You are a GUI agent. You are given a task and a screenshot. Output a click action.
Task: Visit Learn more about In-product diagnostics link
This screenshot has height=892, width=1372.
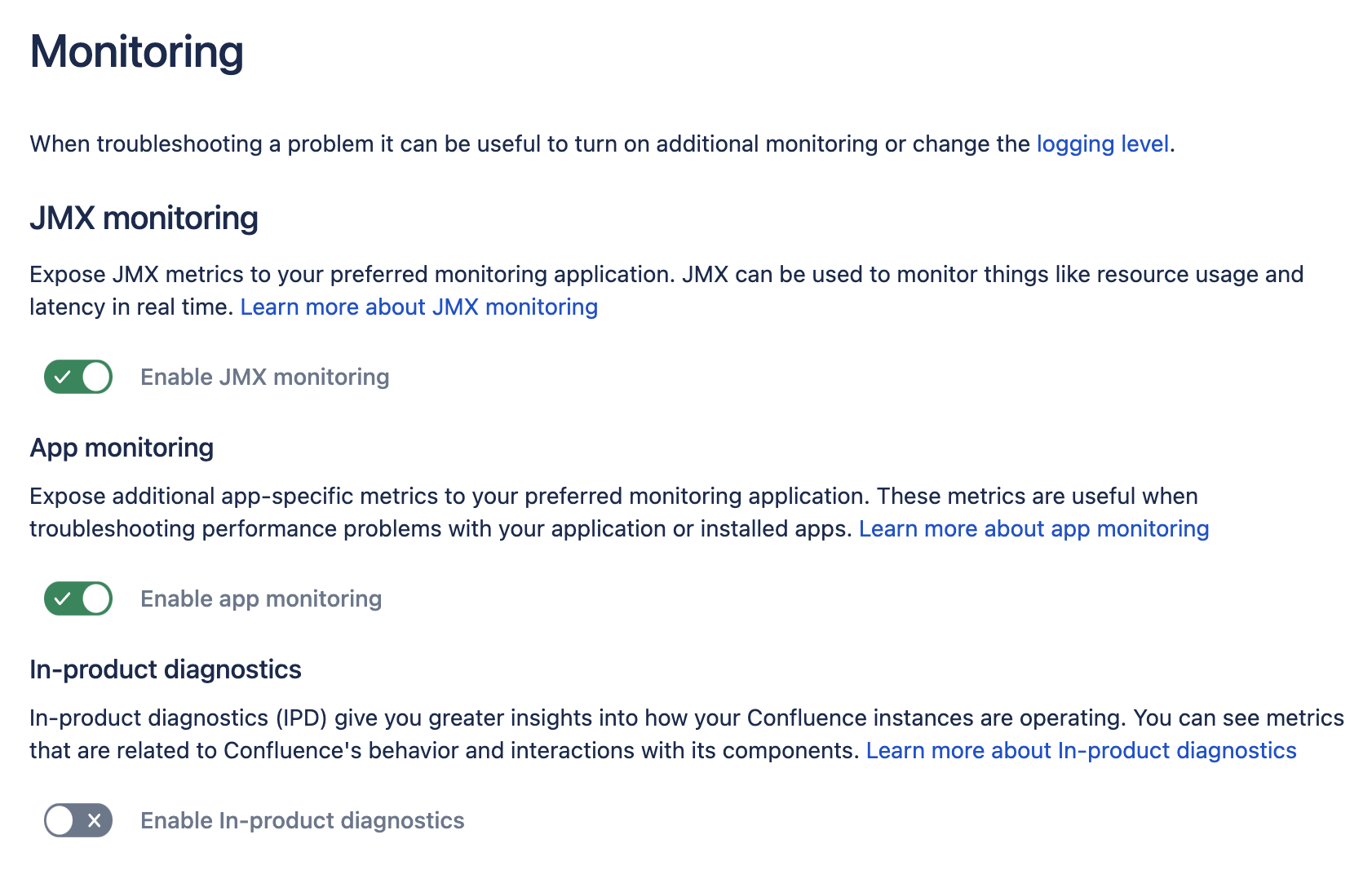click(1081, 750)
